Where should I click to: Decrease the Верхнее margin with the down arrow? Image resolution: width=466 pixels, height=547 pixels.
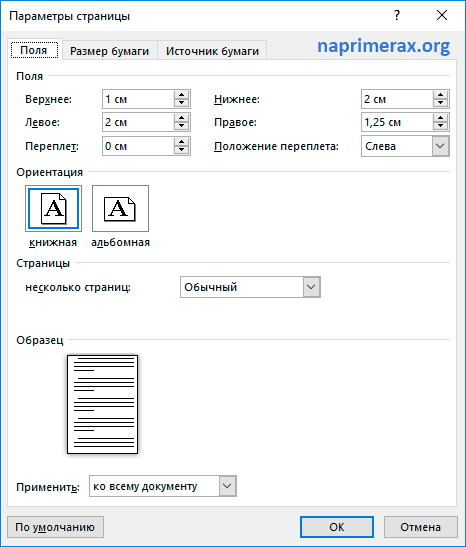[x=181, y=103]
